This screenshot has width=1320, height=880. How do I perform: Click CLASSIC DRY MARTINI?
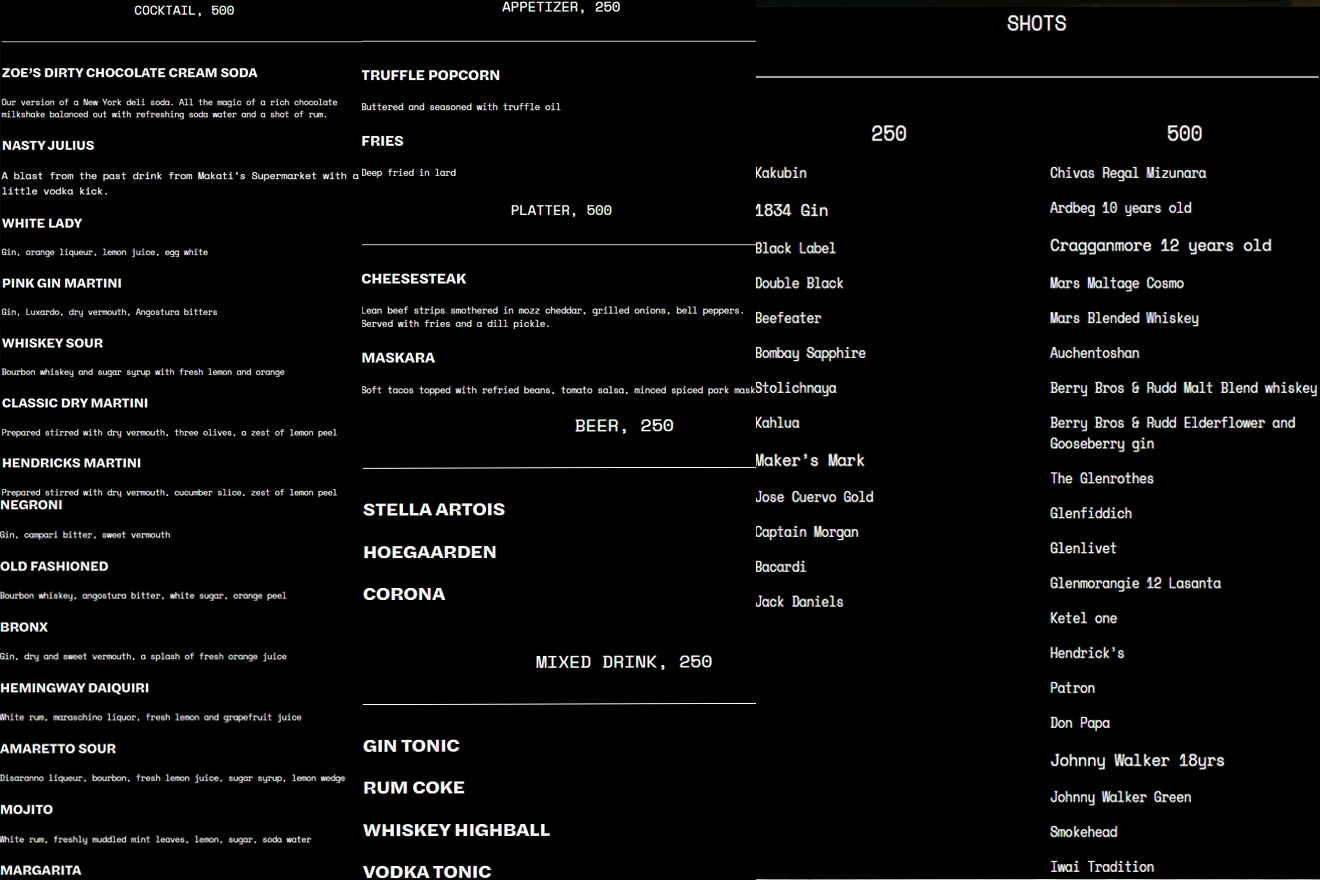click(x=75, y=404)
